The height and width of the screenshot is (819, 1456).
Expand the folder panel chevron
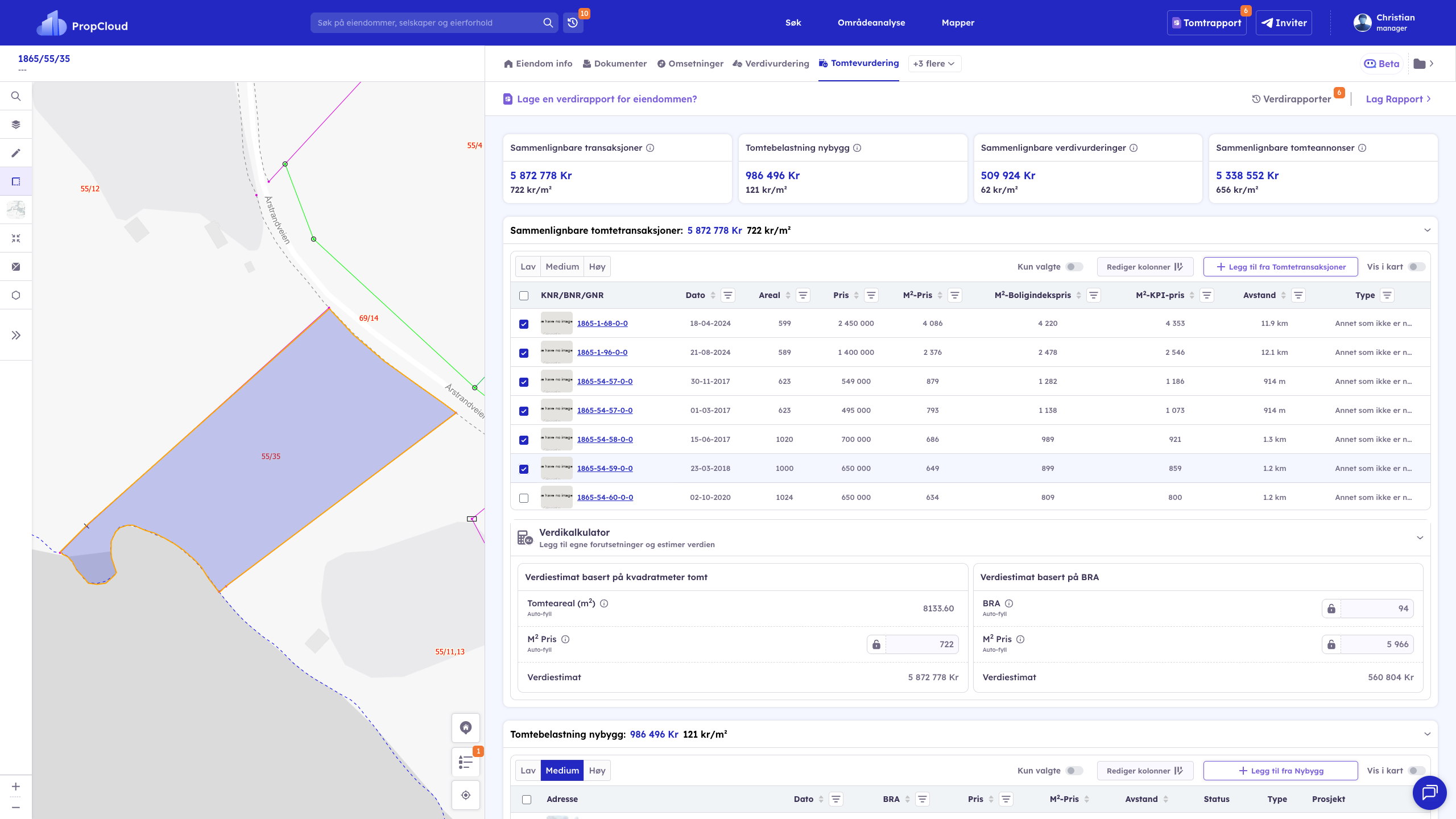[1432, 64]
